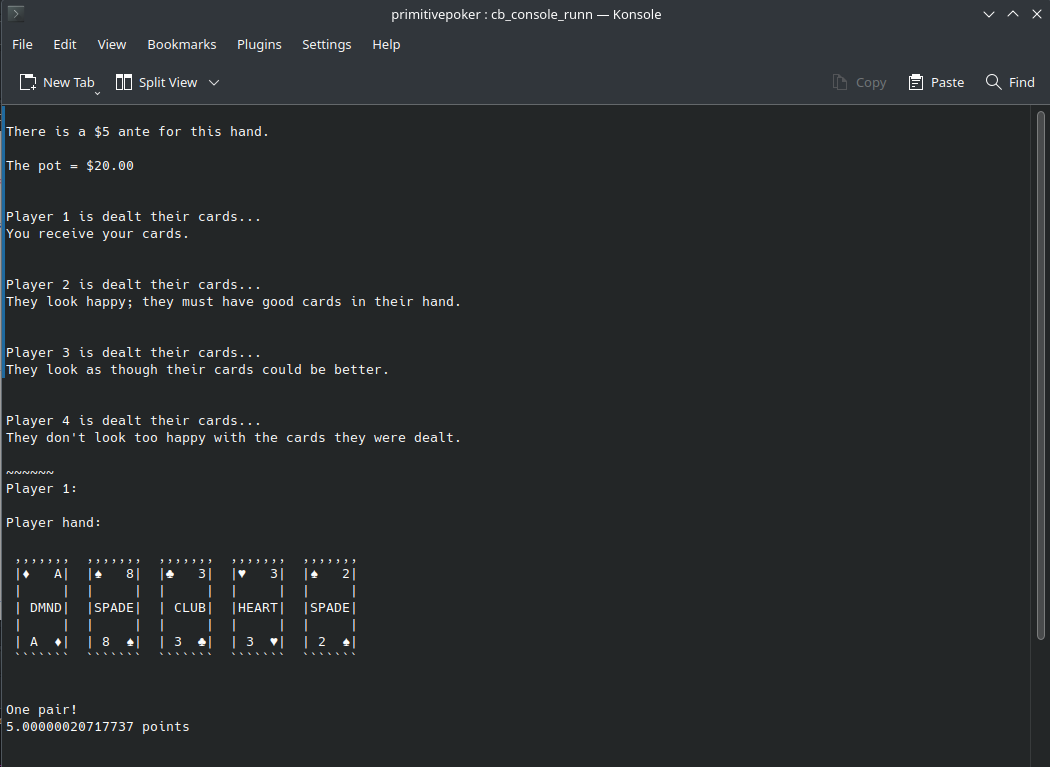Click the title bar maximize chevron
Image resolution: width=1050 pixels, height=767 pixels.
1012,14
